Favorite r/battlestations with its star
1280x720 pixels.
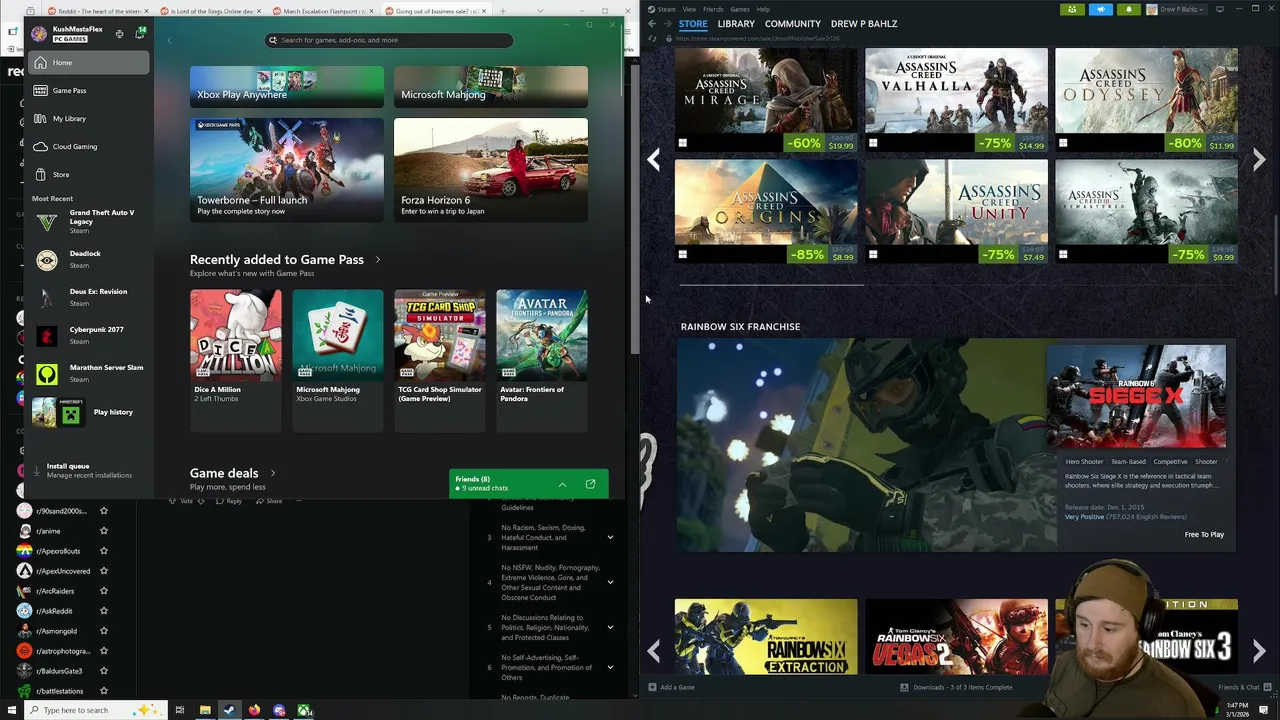pyautogui.click(x=103, y=691)
